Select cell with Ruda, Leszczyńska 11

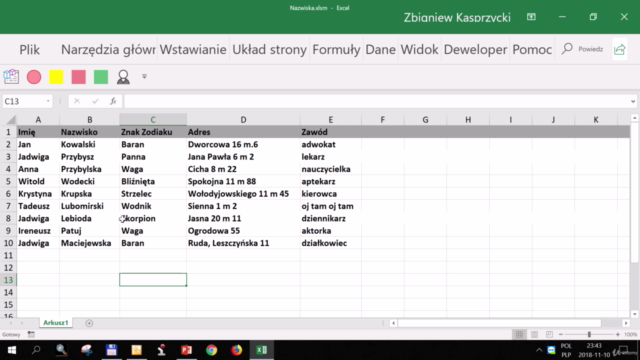(x=243, y=243)
